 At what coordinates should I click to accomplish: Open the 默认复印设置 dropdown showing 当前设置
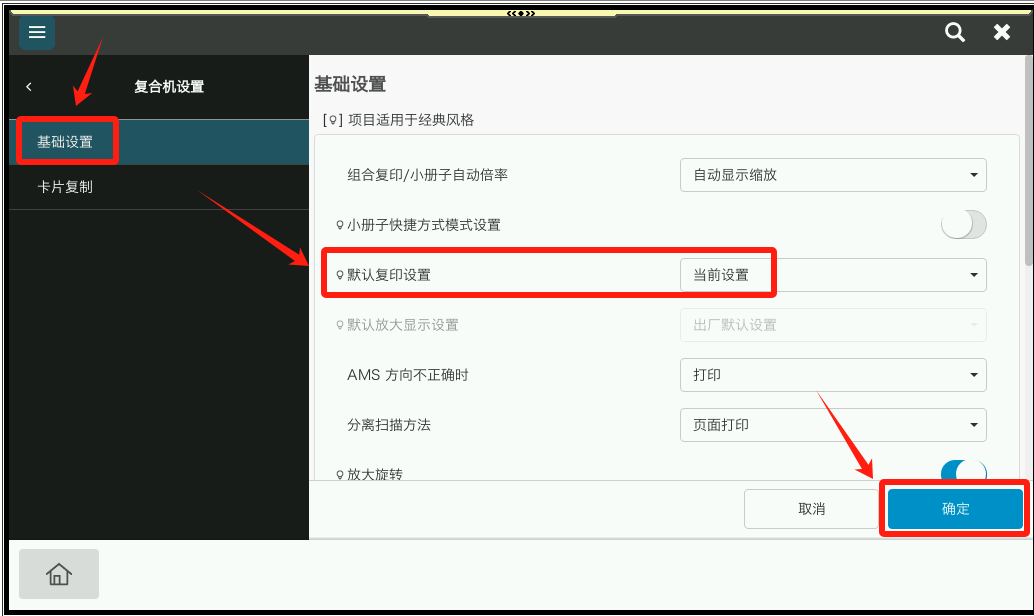coord(833,274)
